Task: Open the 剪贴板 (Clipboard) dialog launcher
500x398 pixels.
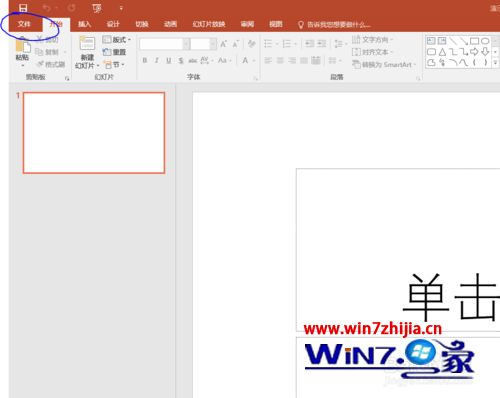Action: (x=67, y=78)
